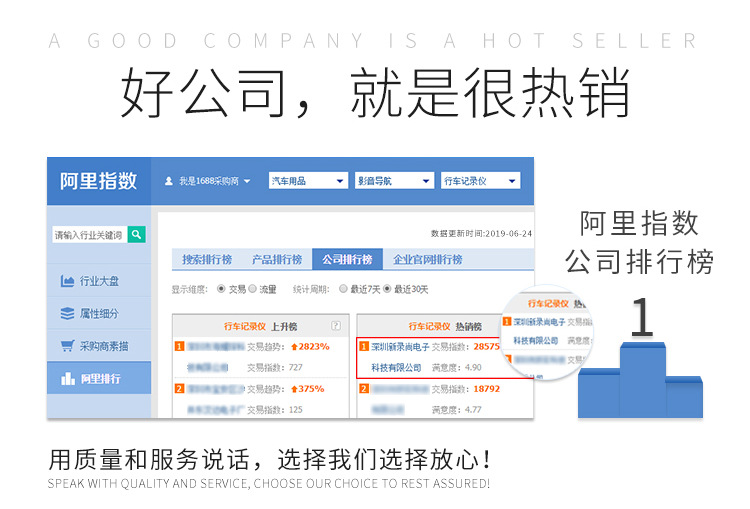
Task: Click the 阿里排行 bar chart icon
Action: tap(68, 378)
